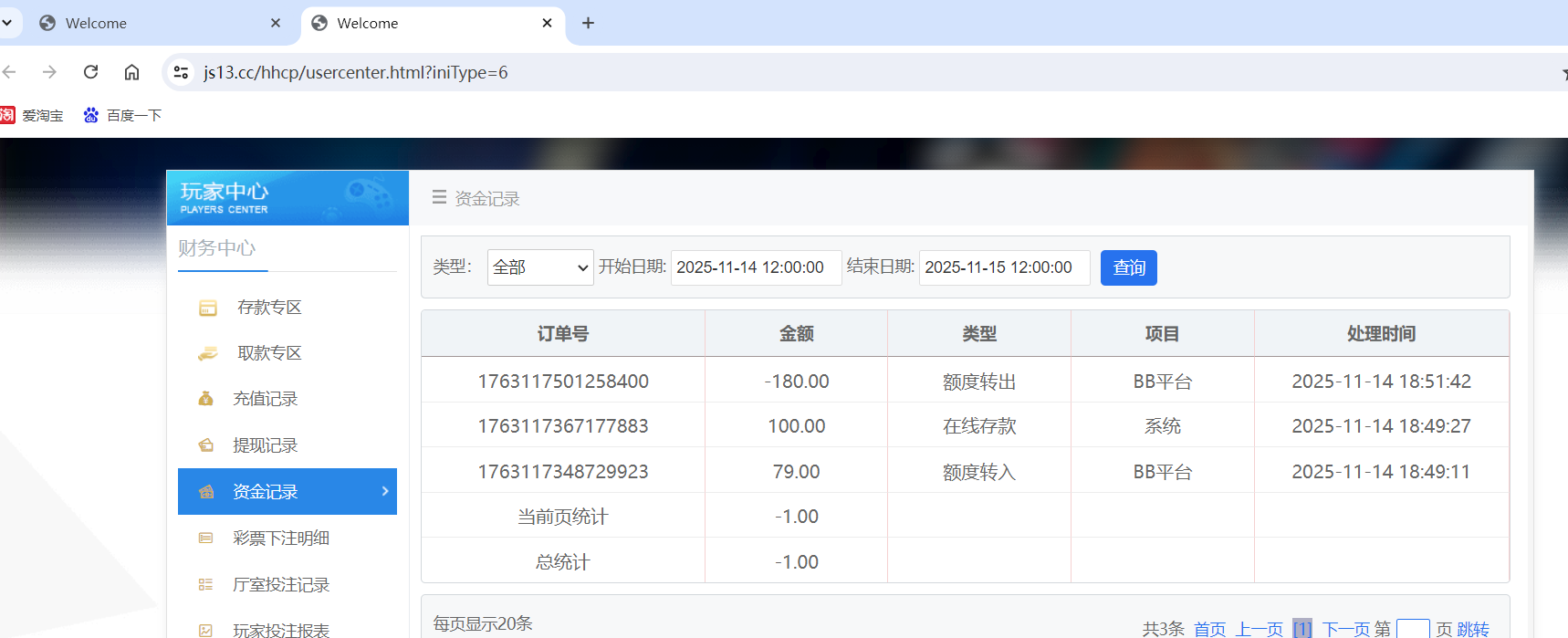
Task: Click the hamburger icon beside 资金记录 title
Action: pyautogui.click(x=439, y=197)
